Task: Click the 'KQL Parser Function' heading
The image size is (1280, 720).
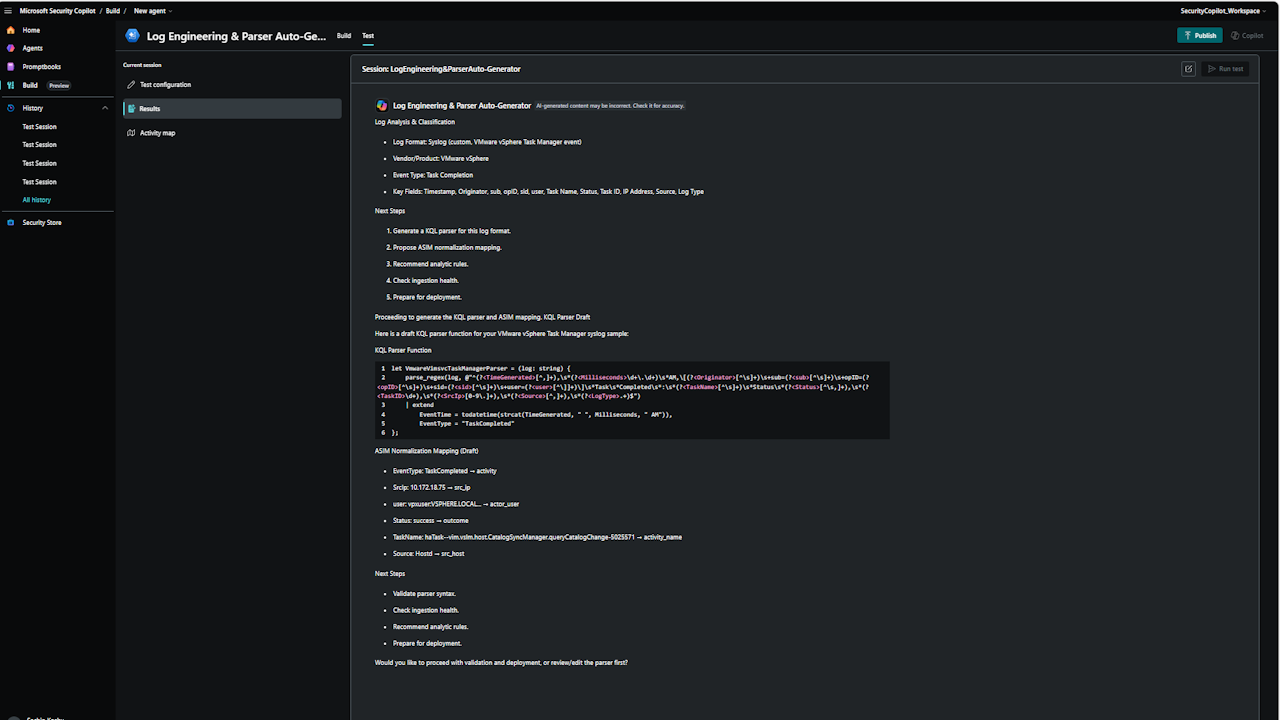Action: tap(403, 351)
